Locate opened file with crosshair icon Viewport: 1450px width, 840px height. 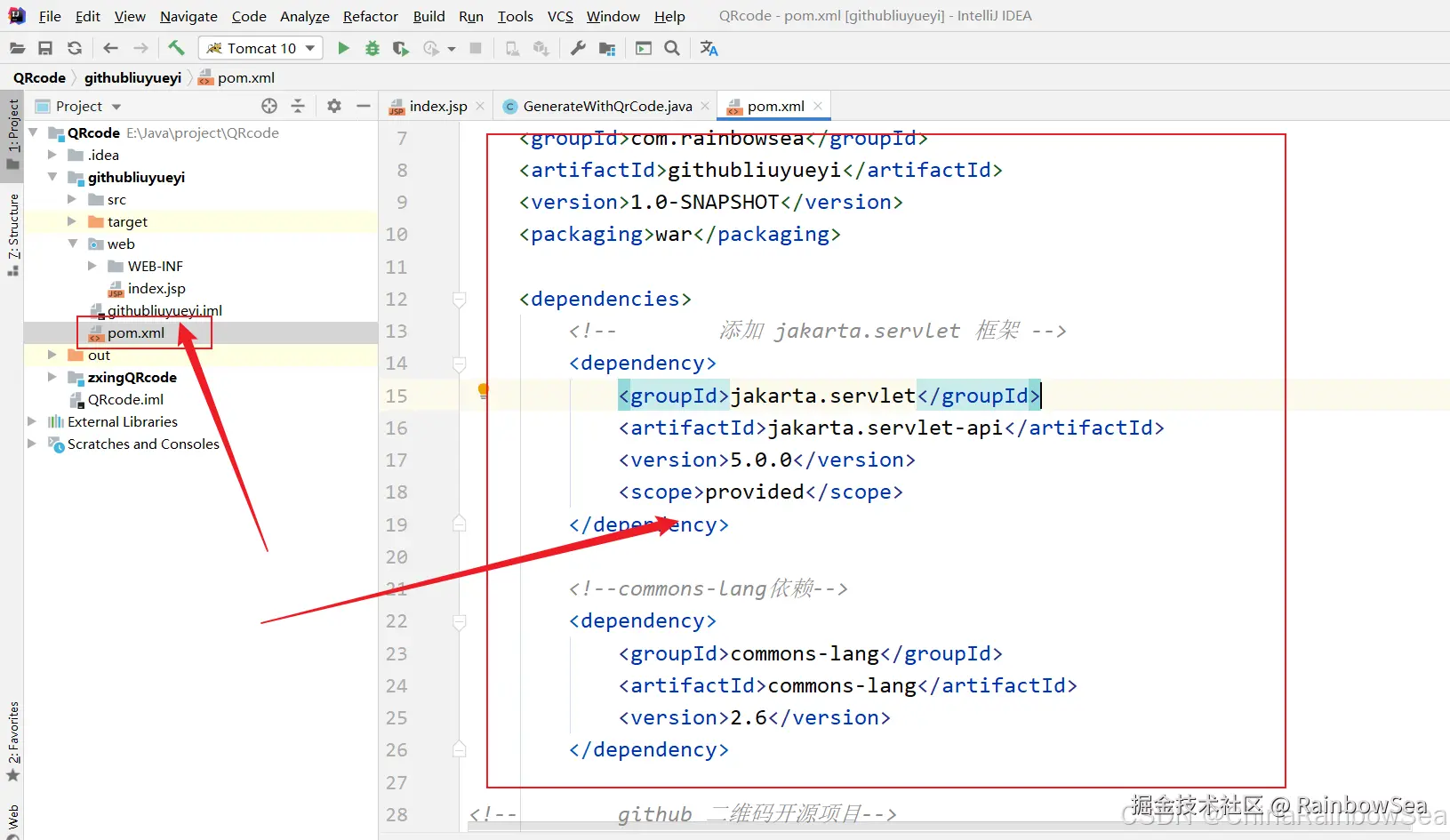(x=269, y=106)
